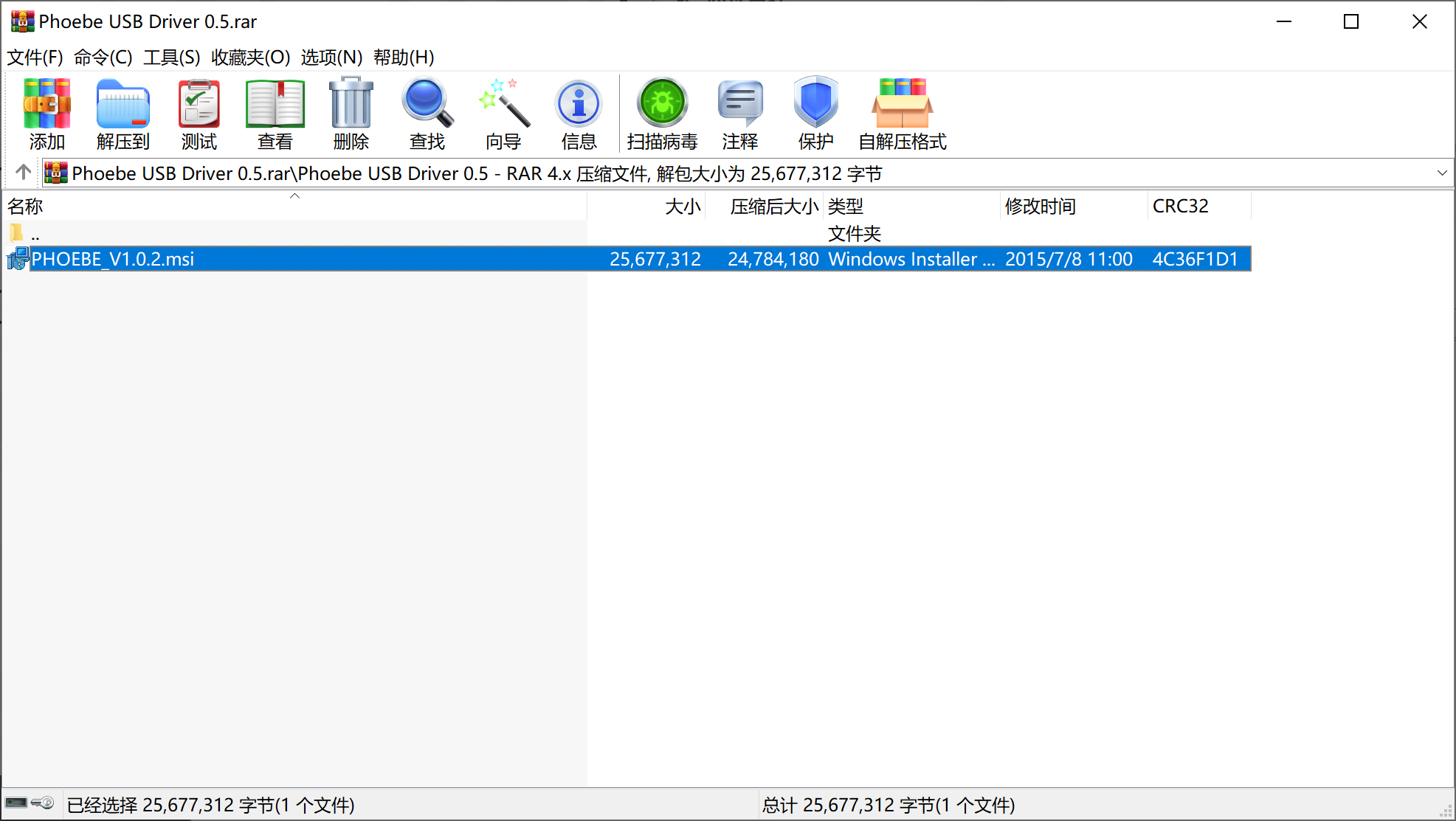Screen dimensions: 1456x821
Task: Click the WinRAR title bar icon
Action: coord(22,21)
